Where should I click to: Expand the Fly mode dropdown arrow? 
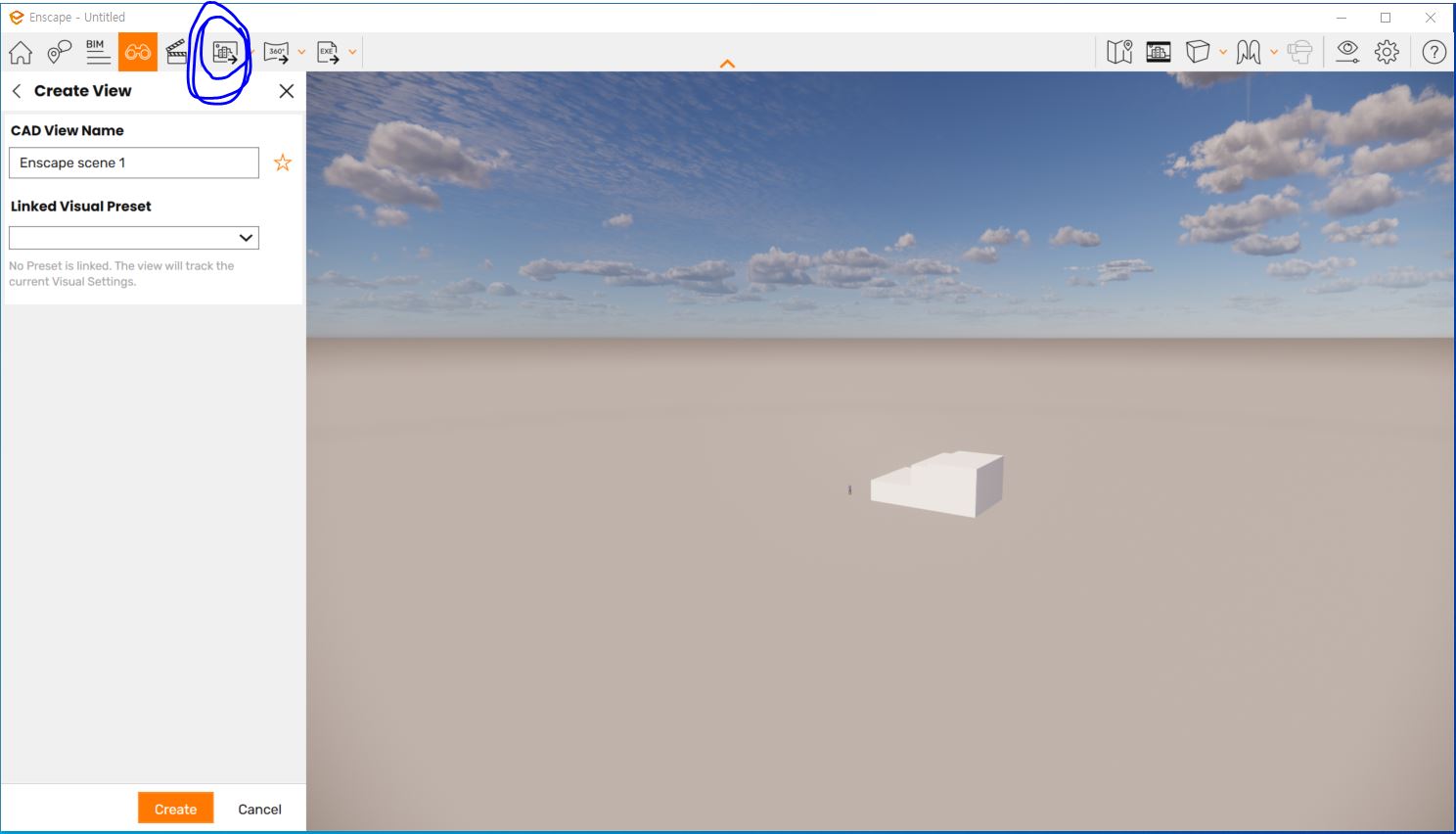[1274, 52]
